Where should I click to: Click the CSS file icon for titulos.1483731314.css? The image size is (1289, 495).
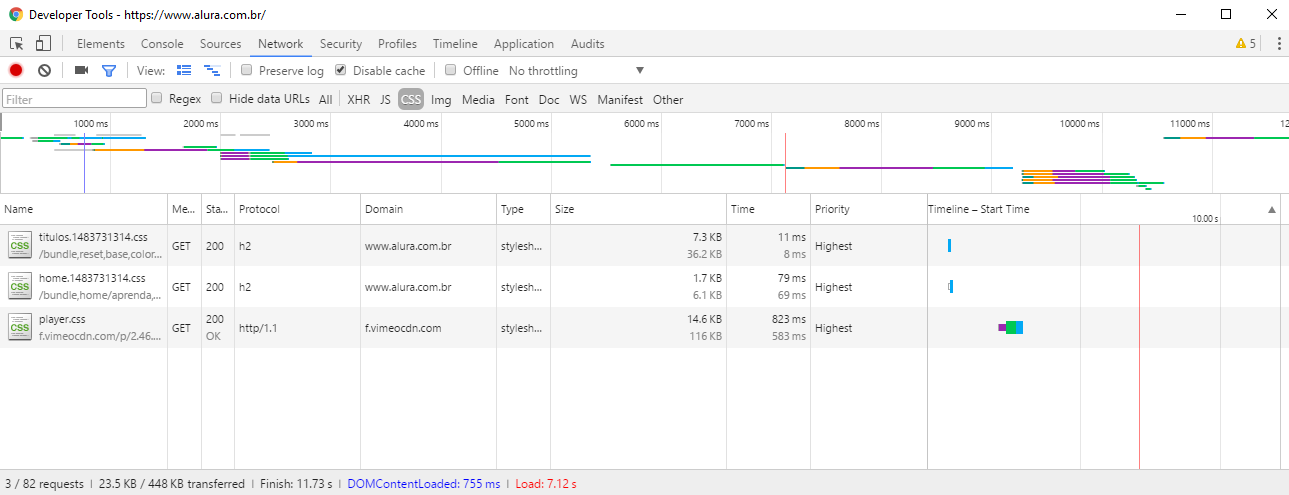click(20, 245)
